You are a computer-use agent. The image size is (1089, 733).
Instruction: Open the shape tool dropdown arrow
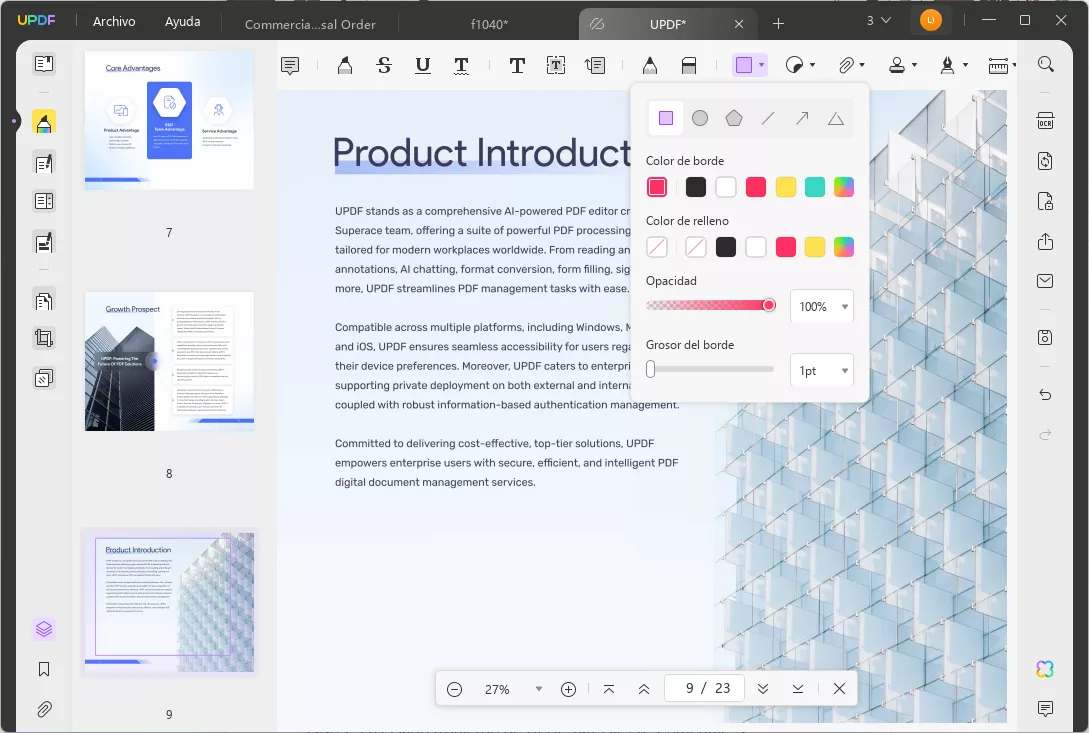(x=762, y=65)
